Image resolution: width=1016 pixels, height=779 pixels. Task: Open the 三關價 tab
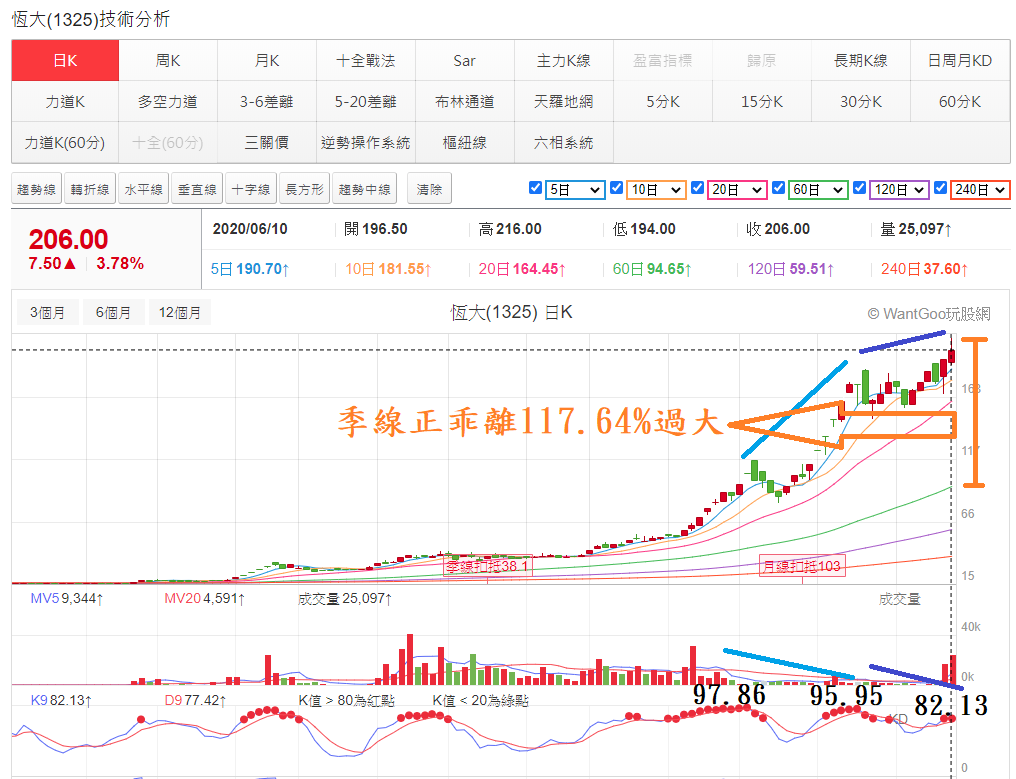(x=267, y=143)
